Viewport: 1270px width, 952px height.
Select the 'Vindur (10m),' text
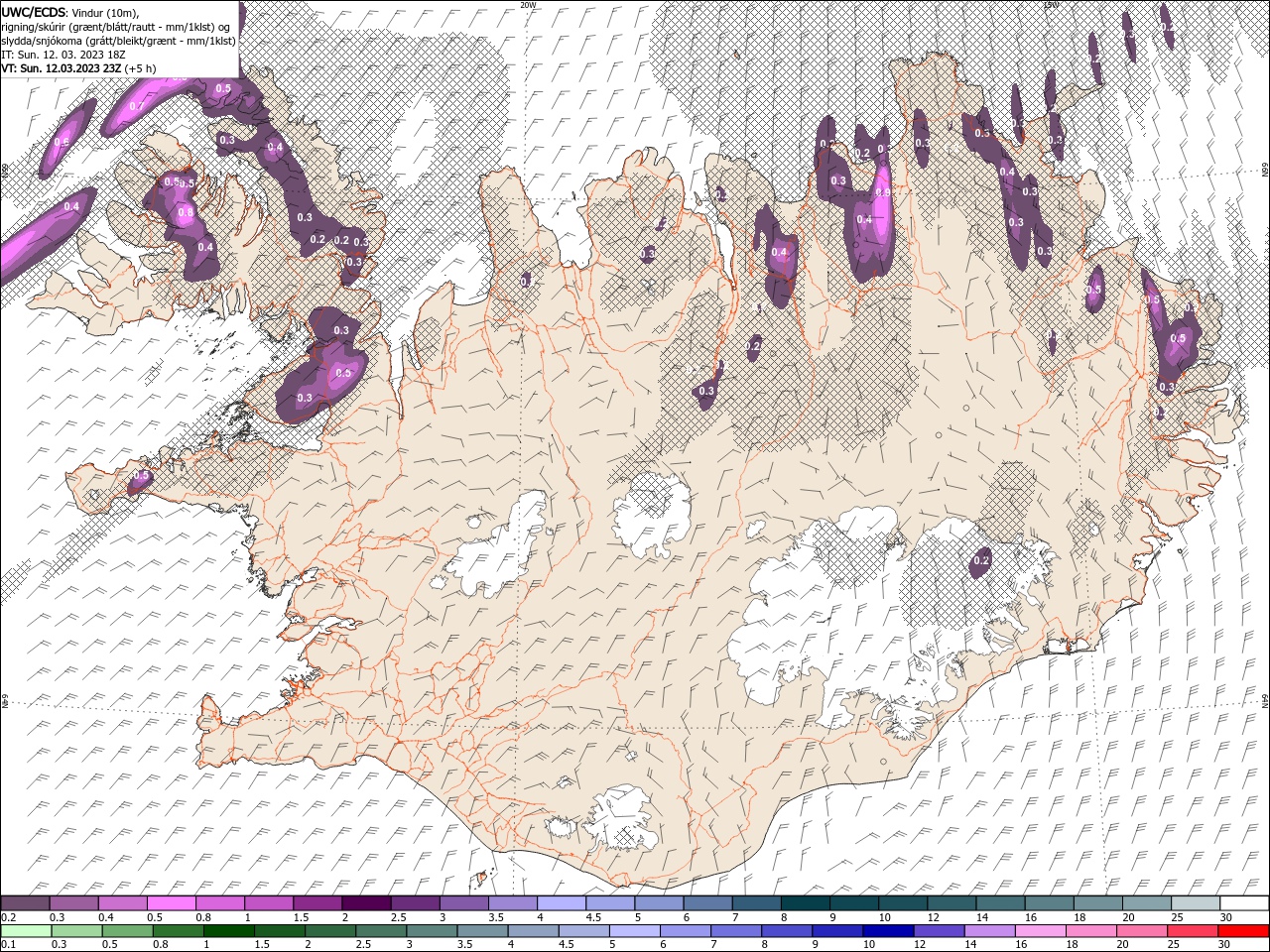[105, 12]
